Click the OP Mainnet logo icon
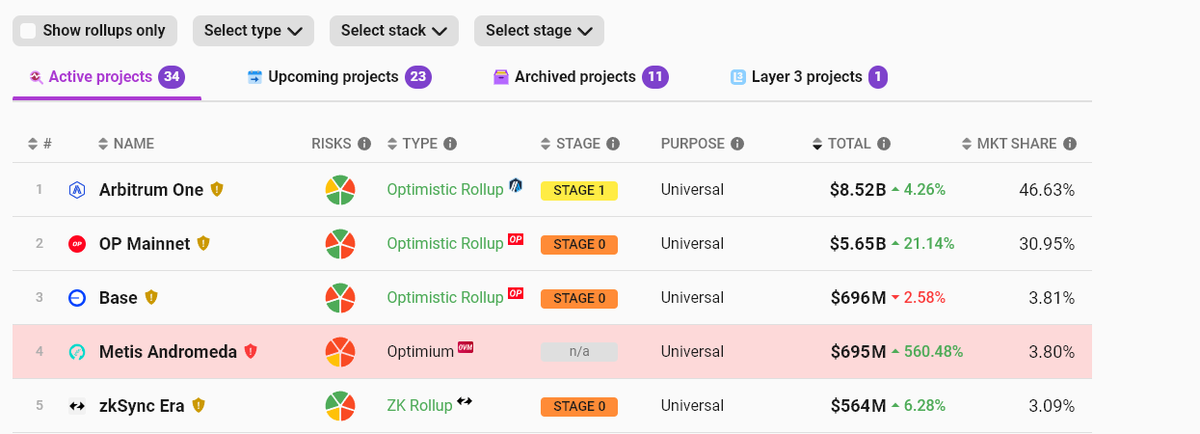Screen dimensions: 1200x434 (x=77, y=244)
